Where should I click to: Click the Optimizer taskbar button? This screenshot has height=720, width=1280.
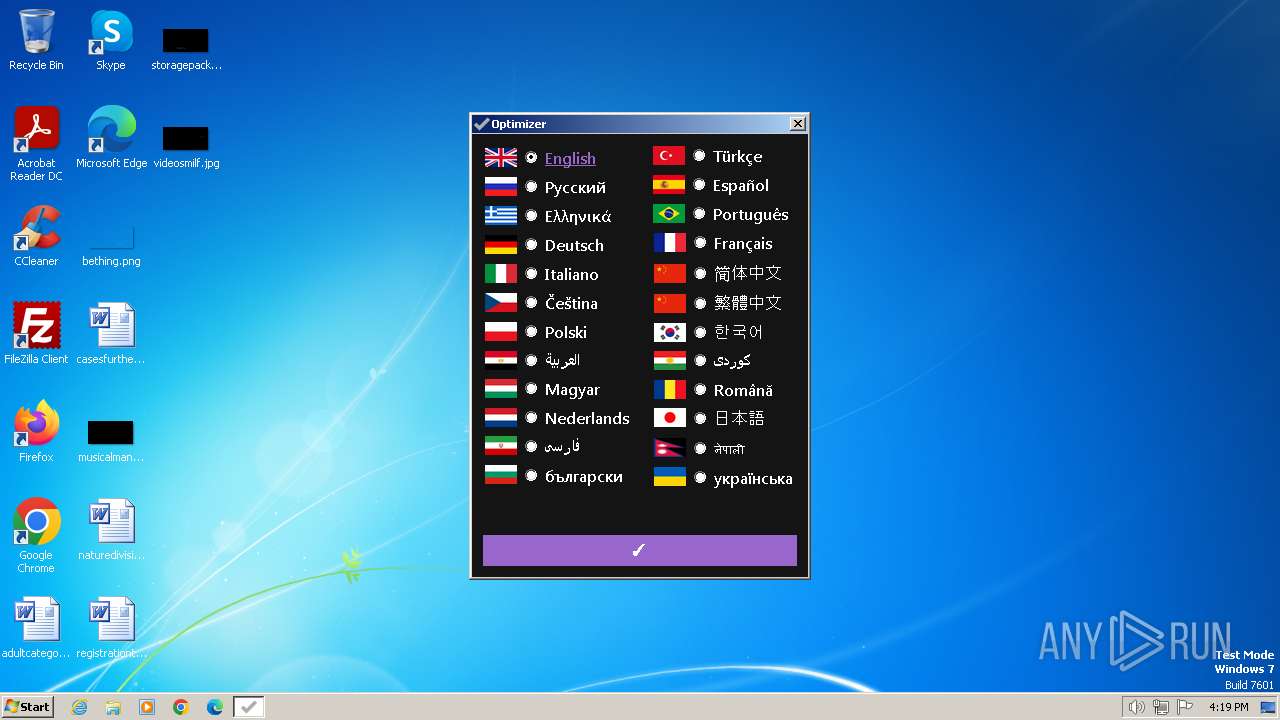point(249,707)
